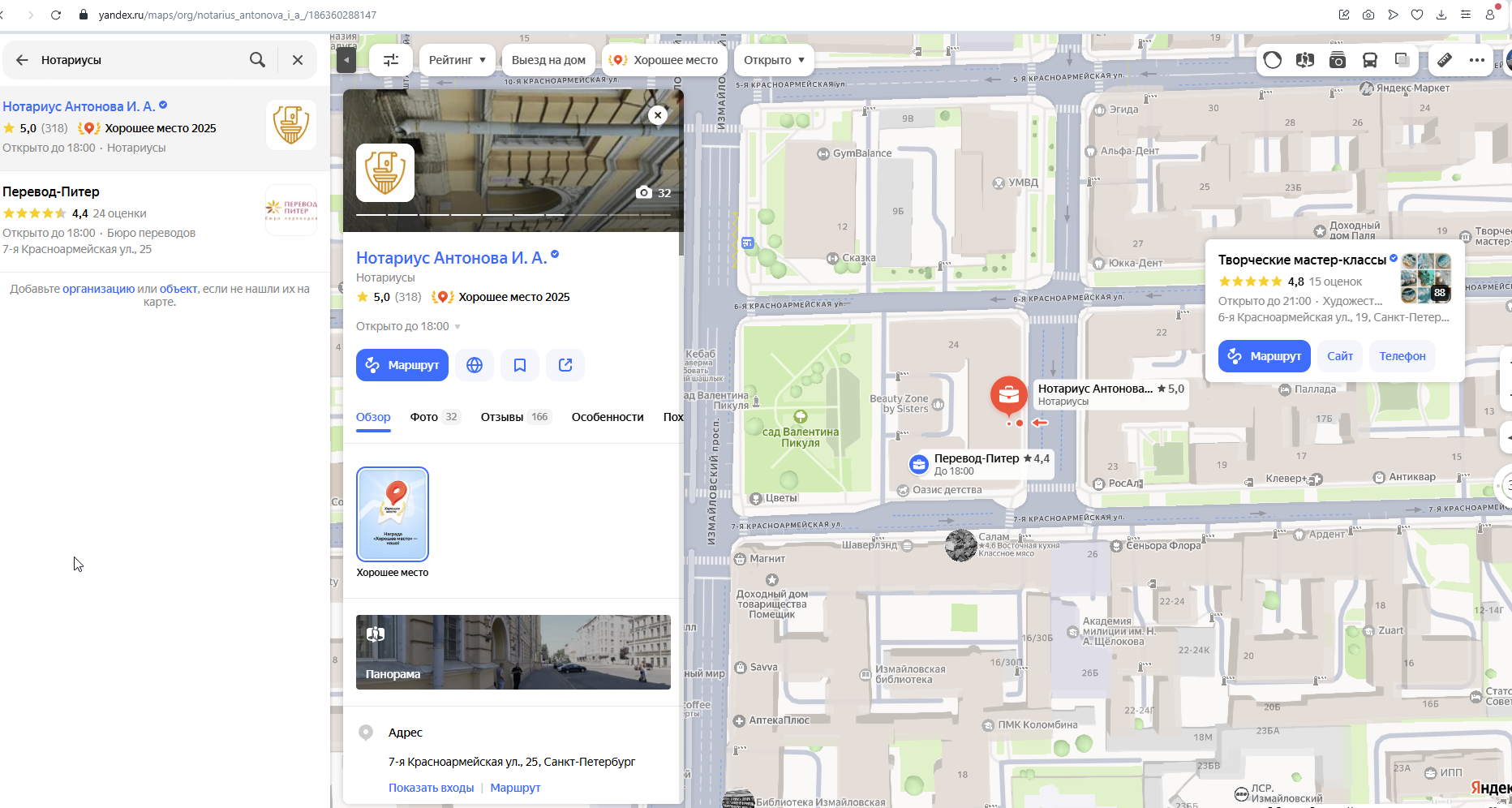Collapse the side panel with the arrow
The width and height of the screenshot is (1512, 808).
tap(346, 60)
